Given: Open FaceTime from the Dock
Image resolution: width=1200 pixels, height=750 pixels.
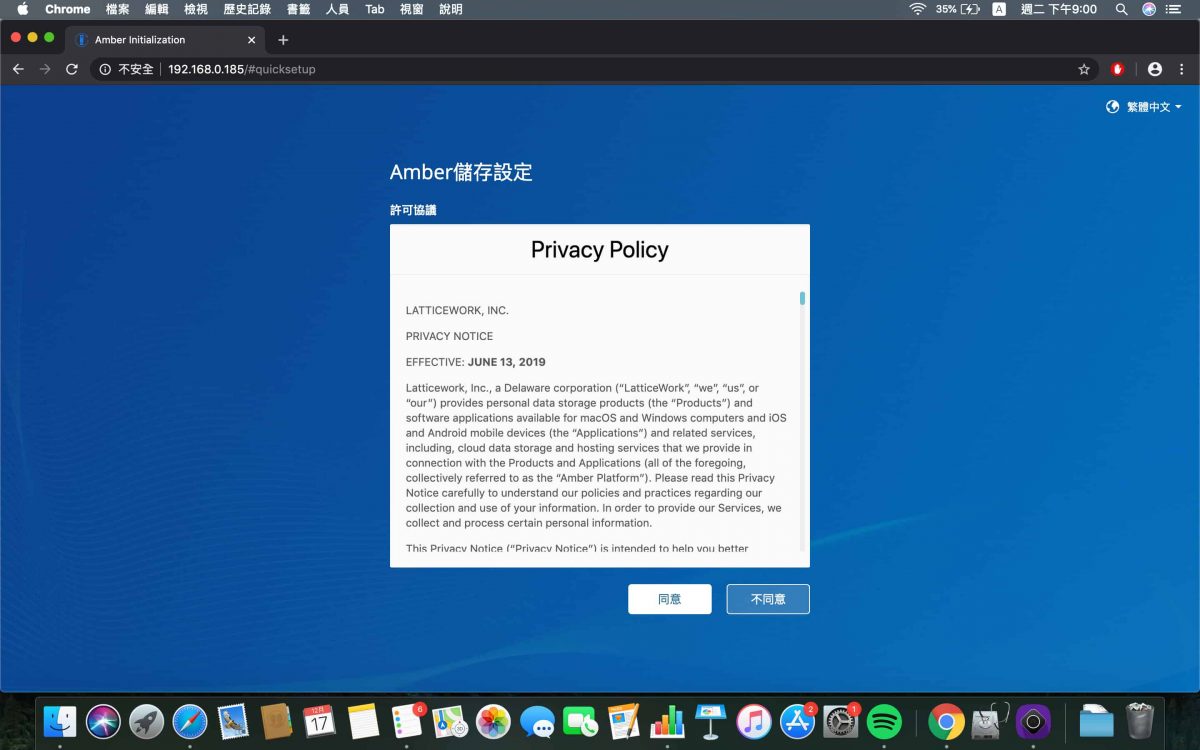Looking at the screenshot, I should [x=580, y=721].
